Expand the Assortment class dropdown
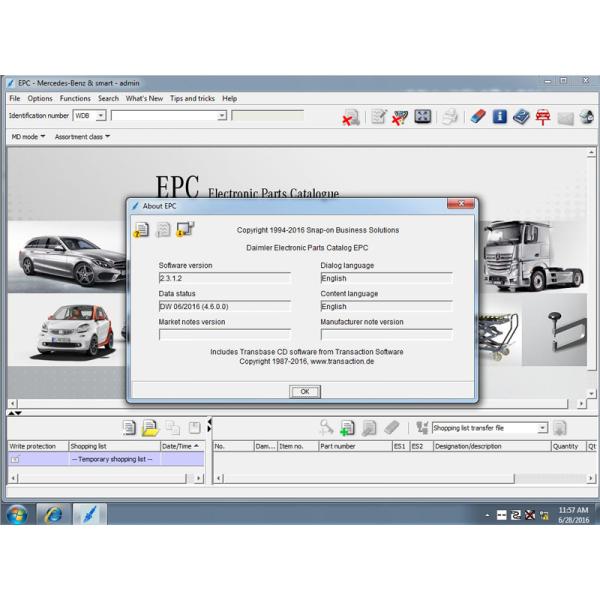The image size is (600, 600). click(x=82, y=137)
